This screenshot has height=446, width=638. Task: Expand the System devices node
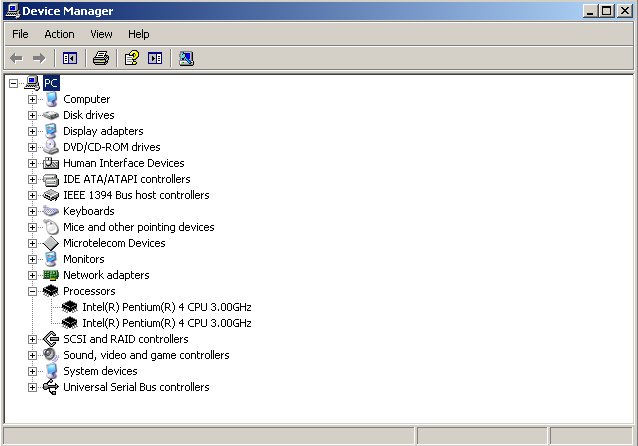tap(32, 371)
